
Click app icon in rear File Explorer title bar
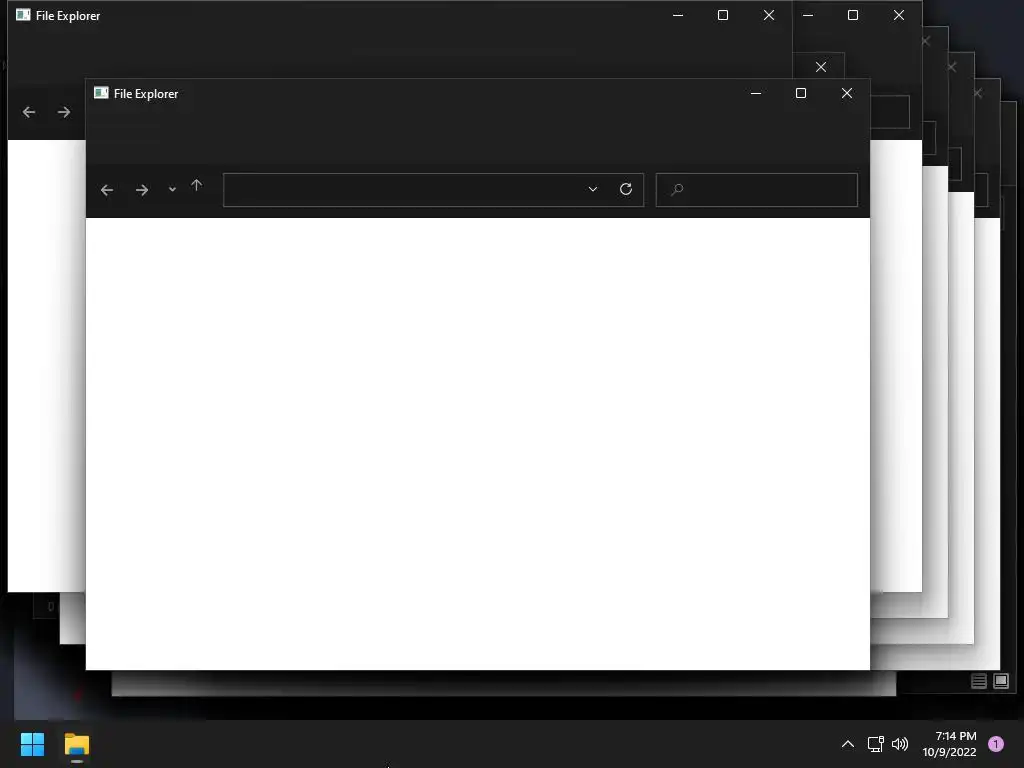tap(24, 15)
